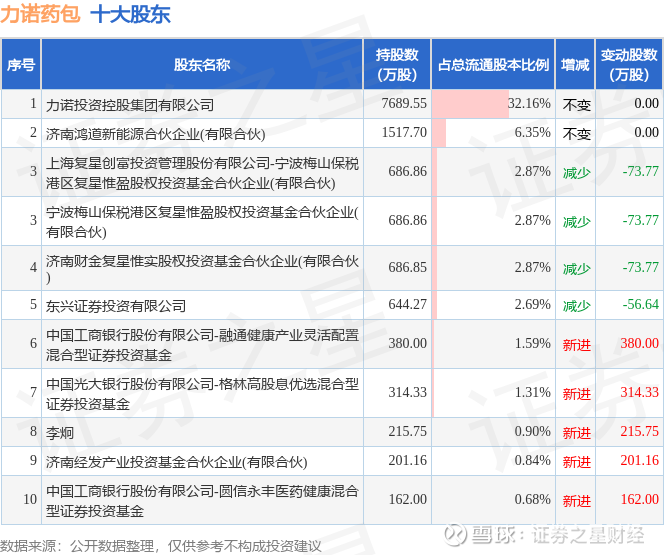Click the 1.59% ratio cell
Image resolution: width=664 pixels, height=555 pixels.
click(493, 344)
